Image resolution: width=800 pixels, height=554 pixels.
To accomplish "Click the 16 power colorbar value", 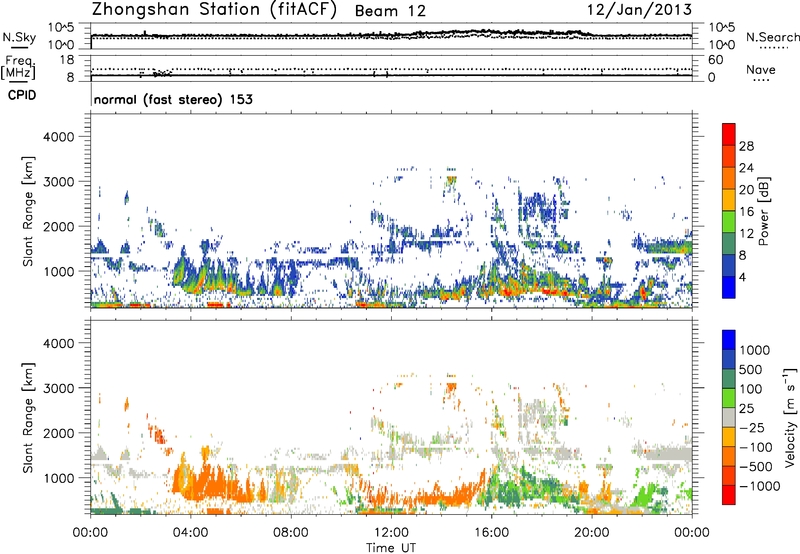I will 746,212.
